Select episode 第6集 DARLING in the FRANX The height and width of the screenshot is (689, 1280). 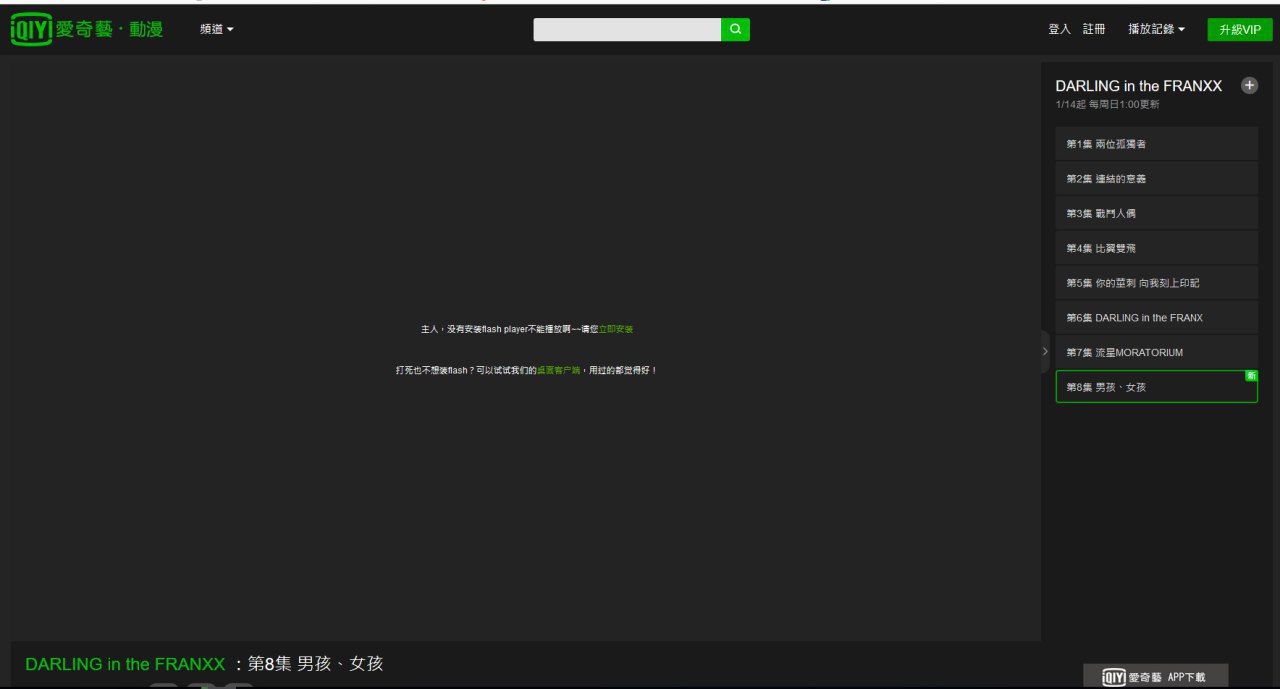tap(1156, 318)
